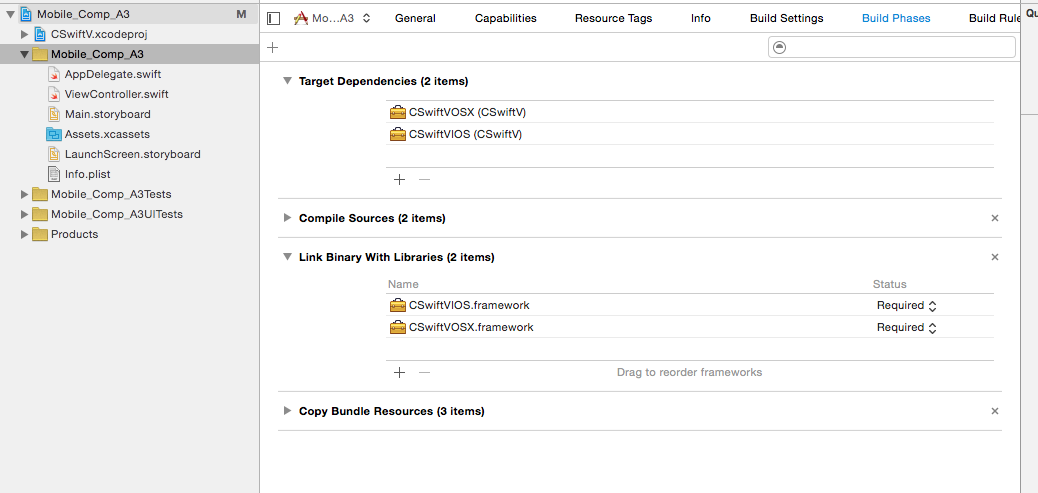Remove target dependency with minus button
Image resolution: width=1038 pixels, height=493 pixels.
[424, 179]
